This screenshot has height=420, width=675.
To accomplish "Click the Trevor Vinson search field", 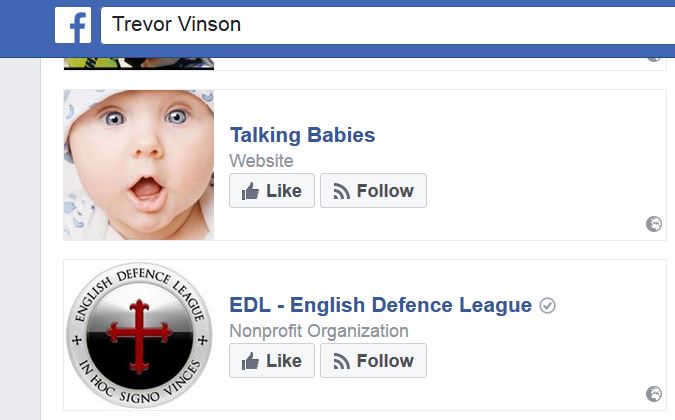I will (x=387, y=25).
